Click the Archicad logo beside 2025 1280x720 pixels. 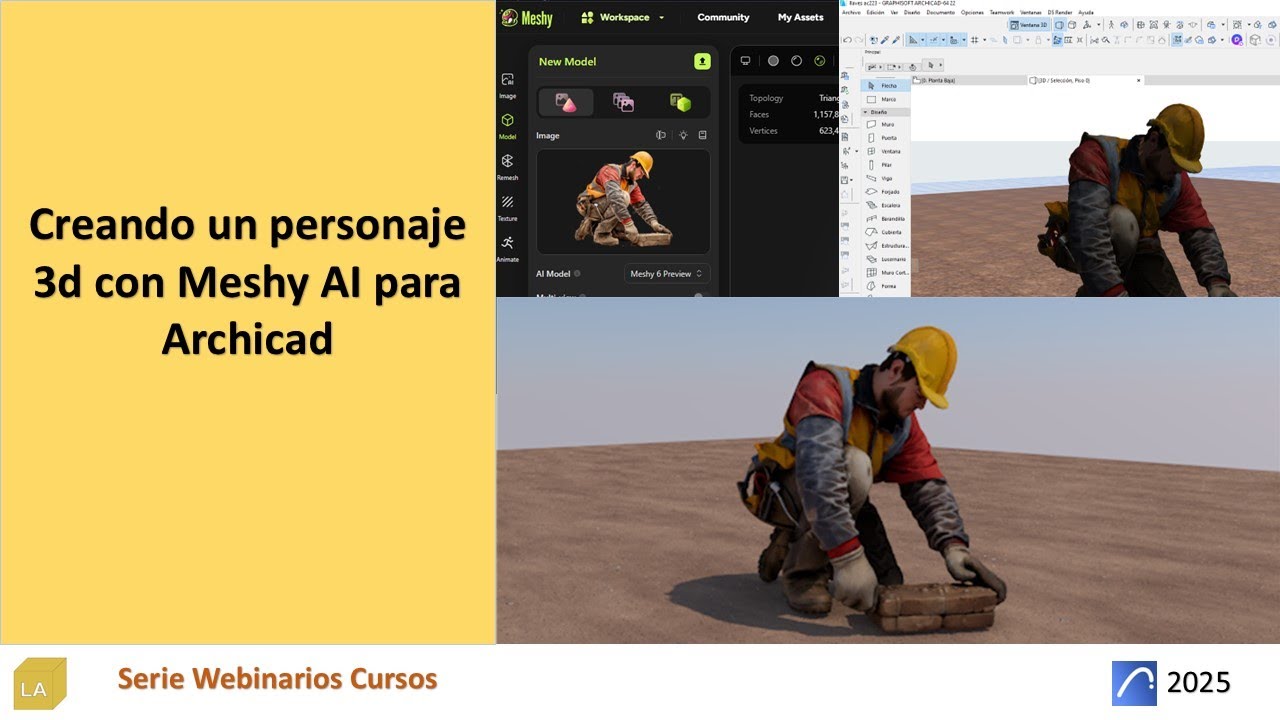tap(1134, 683)
